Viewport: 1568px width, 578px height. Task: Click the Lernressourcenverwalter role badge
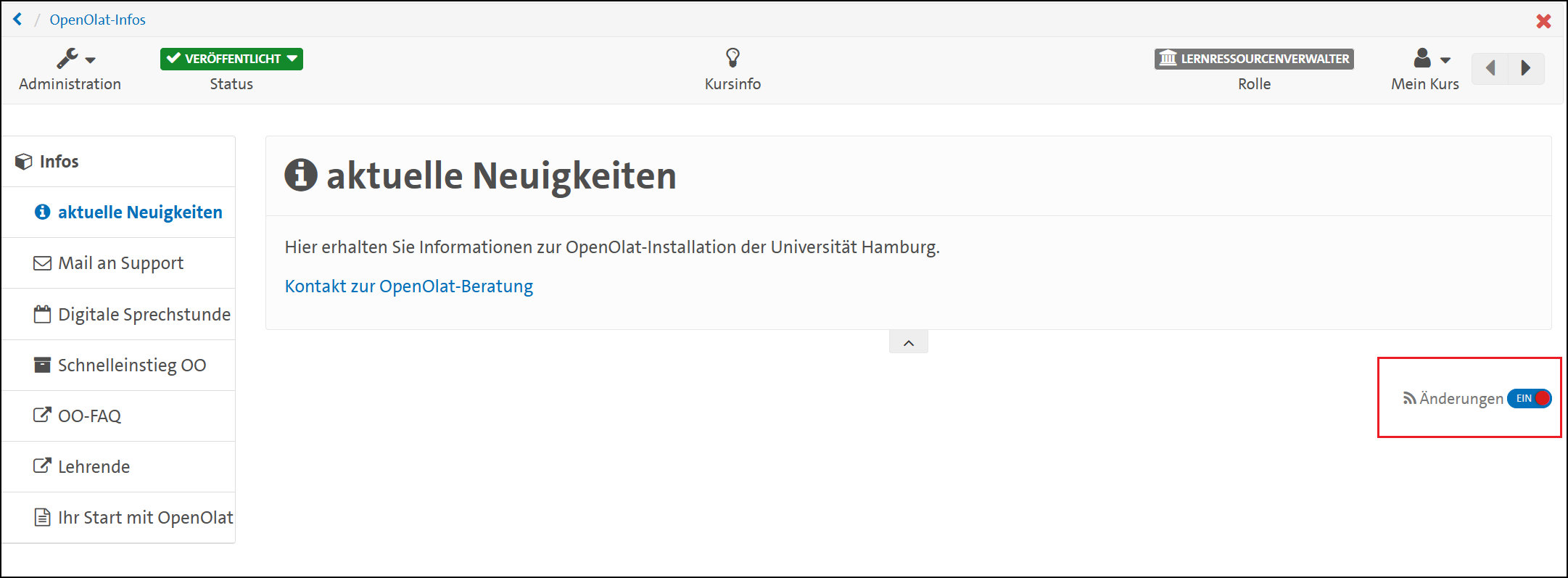[x=1254, y=59]
